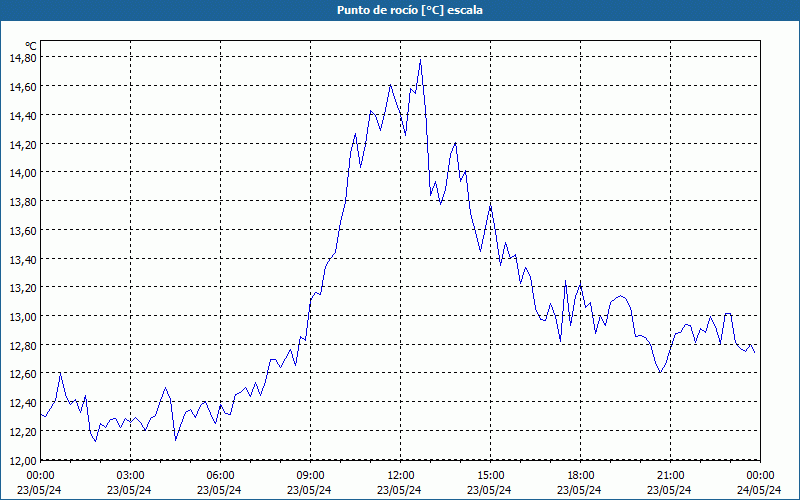Click the 21:00 time label on x-axis
The image size is (800, 500).
[670, 476]
